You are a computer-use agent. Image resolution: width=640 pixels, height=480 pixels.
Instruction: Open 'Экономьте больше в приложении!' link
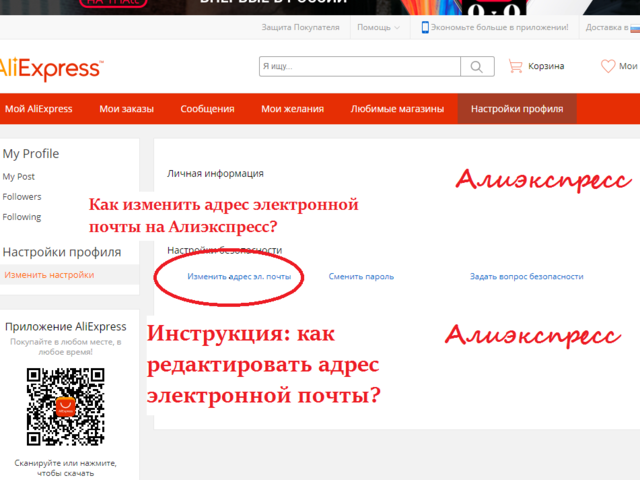(x=500, y=27)
